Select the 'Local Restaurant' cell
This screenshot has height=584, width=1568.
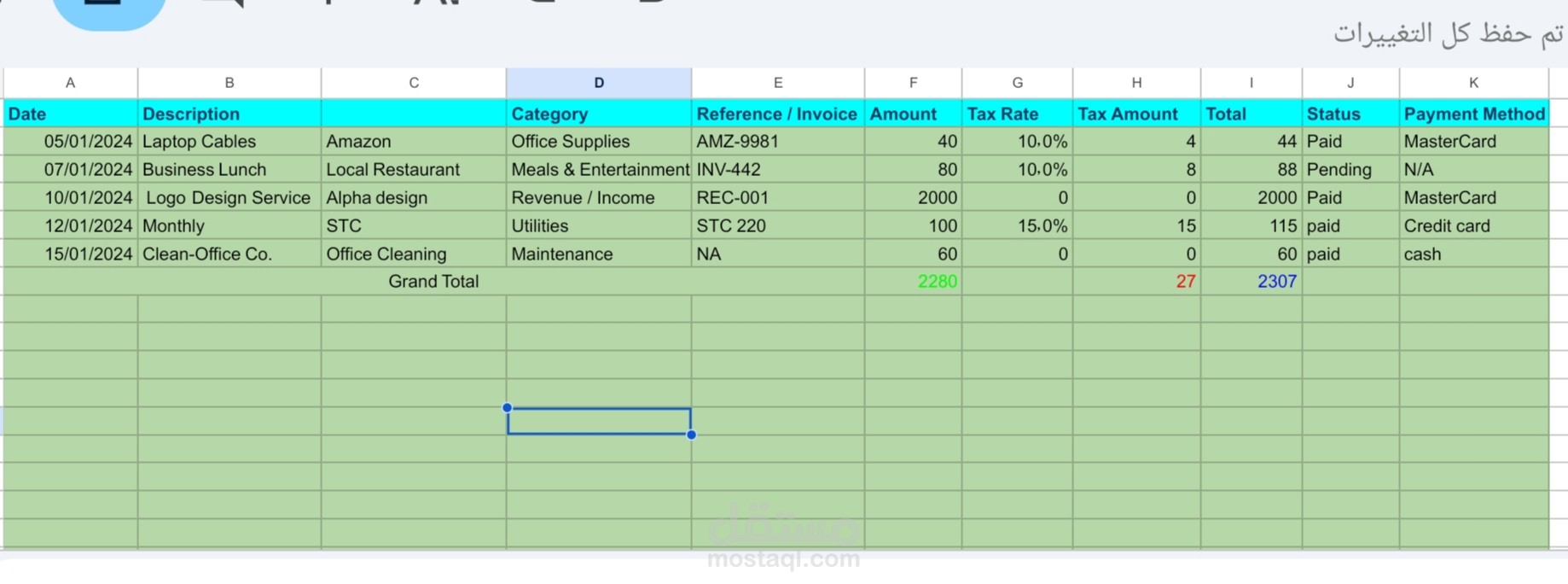[x=414, y=170]
